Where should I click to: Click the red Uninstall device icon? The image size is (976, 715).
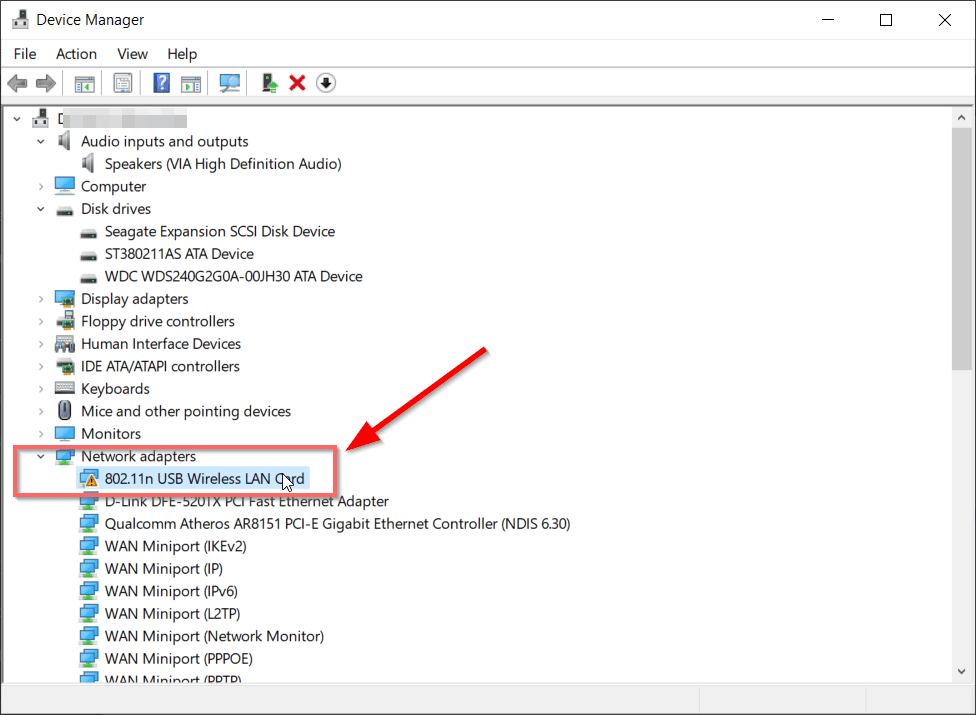[296, 82]
